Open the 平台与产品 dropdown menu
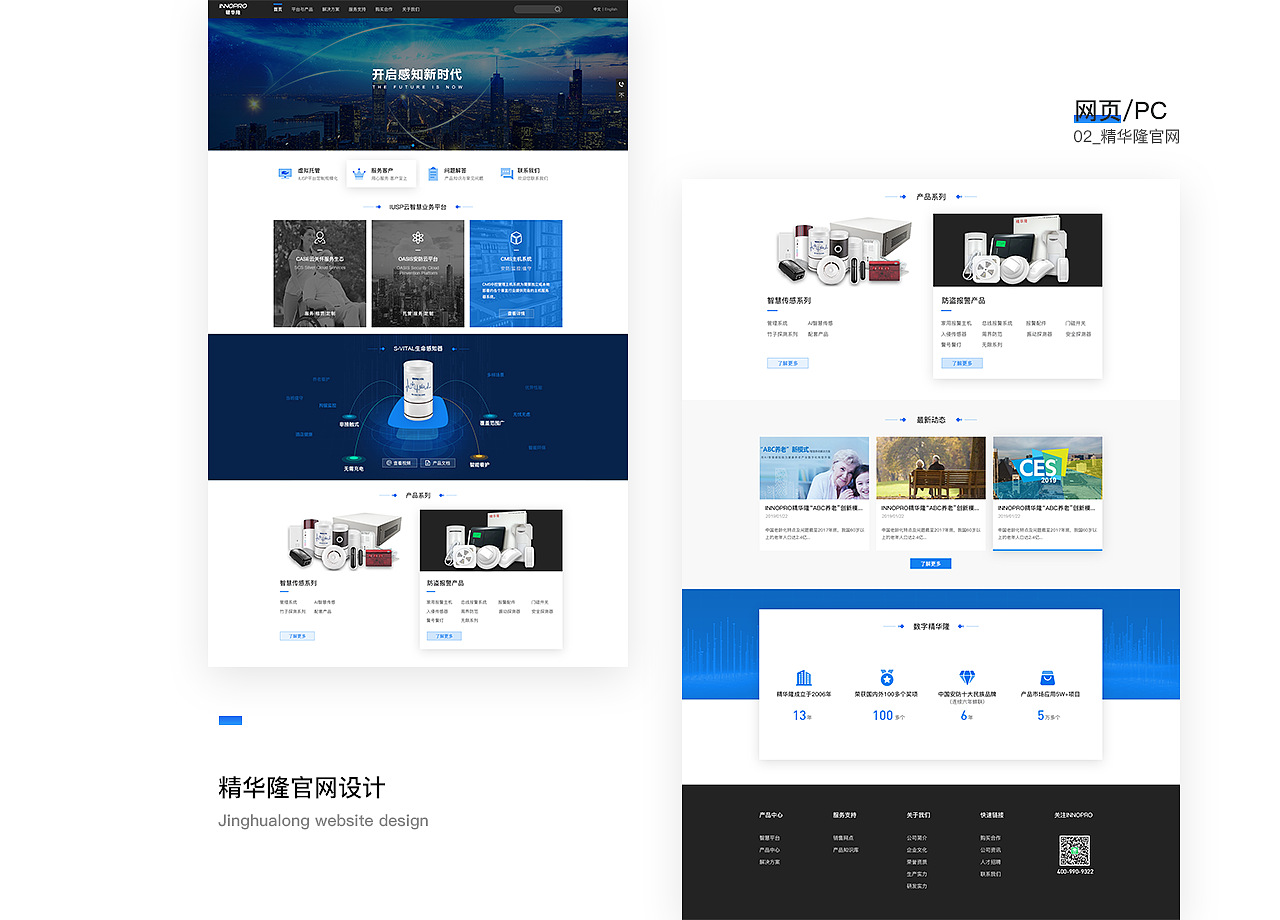The width and height of the screenshot is (1280, 920). (303, 8)
